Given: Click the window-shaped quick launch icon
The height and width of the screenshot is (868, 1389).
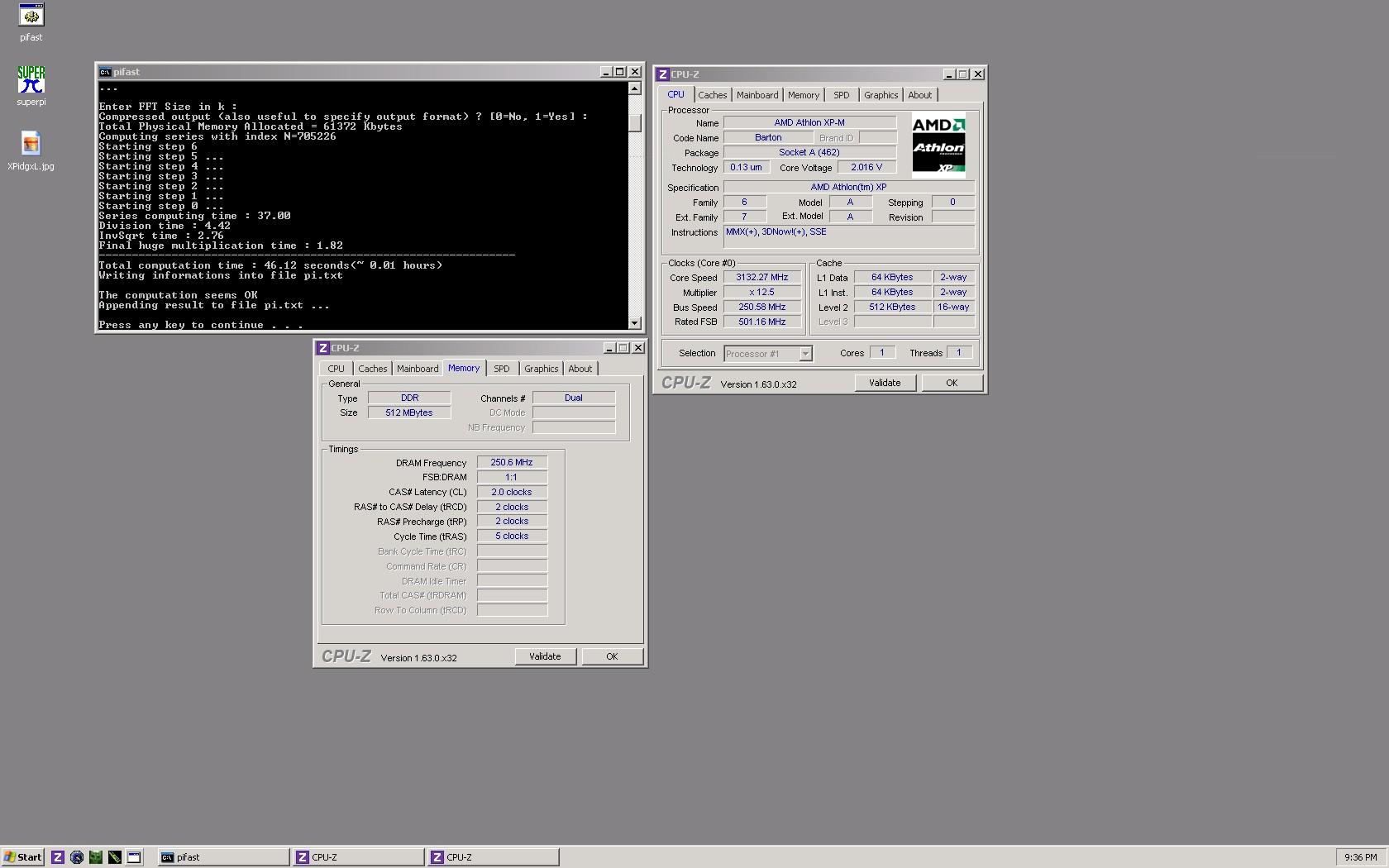Looking at the screenshot, I should 134,857.
